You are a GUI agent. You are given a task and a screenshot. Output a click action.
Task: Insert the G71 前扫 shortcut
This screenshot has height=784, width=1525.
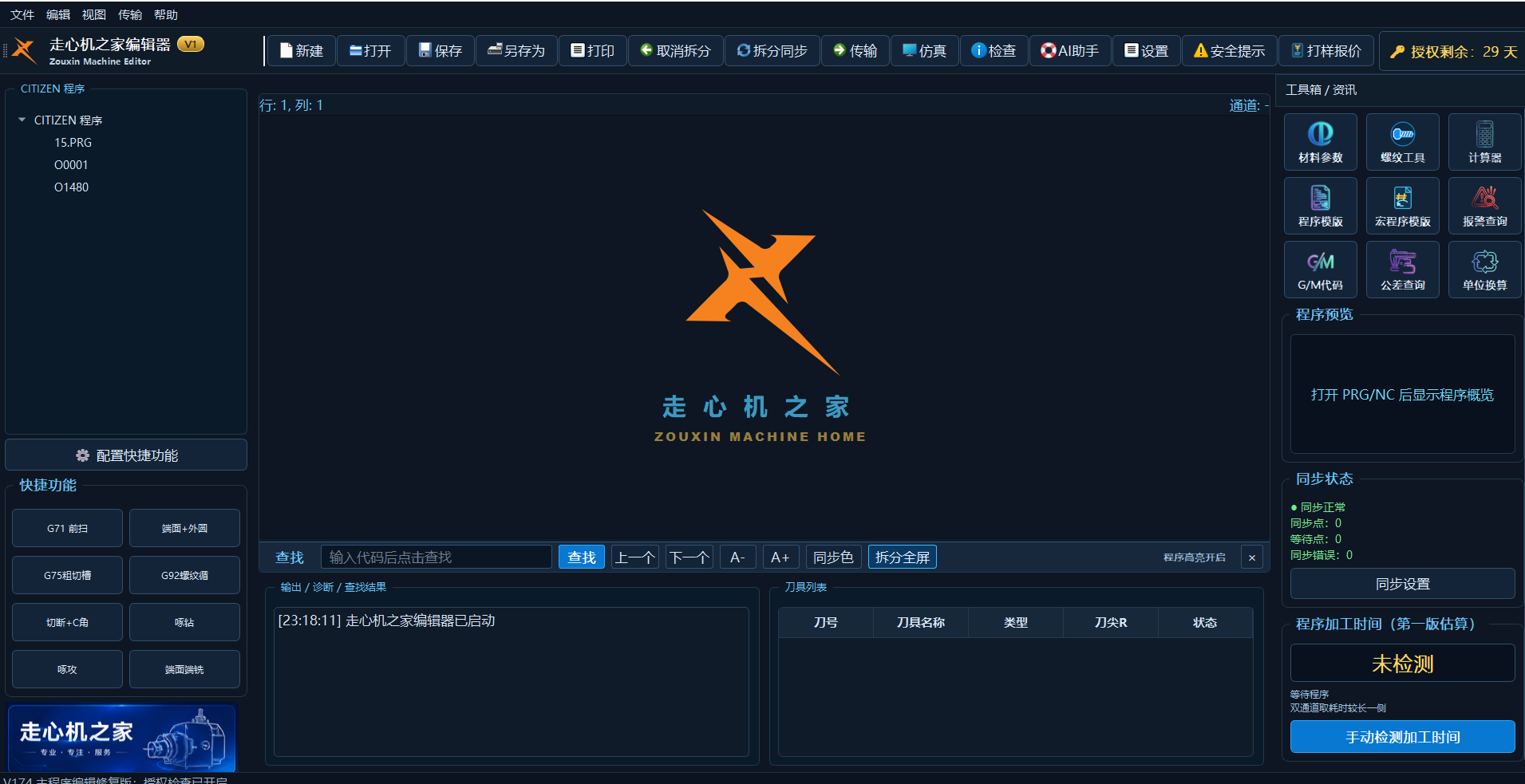click(67, 529)
